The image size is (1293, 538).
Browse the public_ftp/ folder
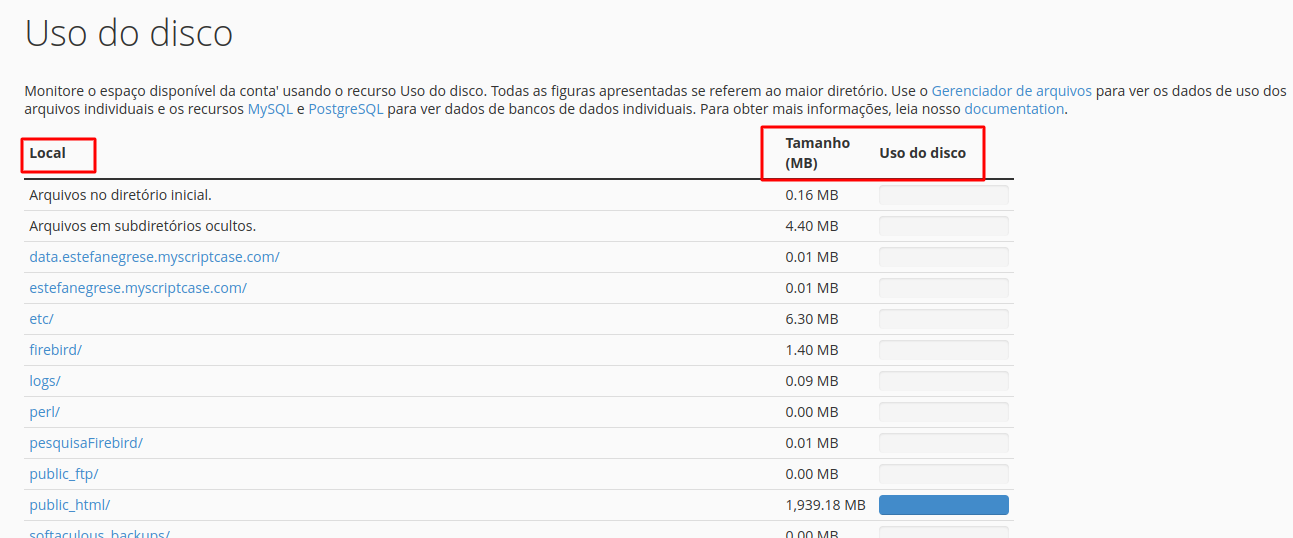pyautogui.click(x=64, y=474)
